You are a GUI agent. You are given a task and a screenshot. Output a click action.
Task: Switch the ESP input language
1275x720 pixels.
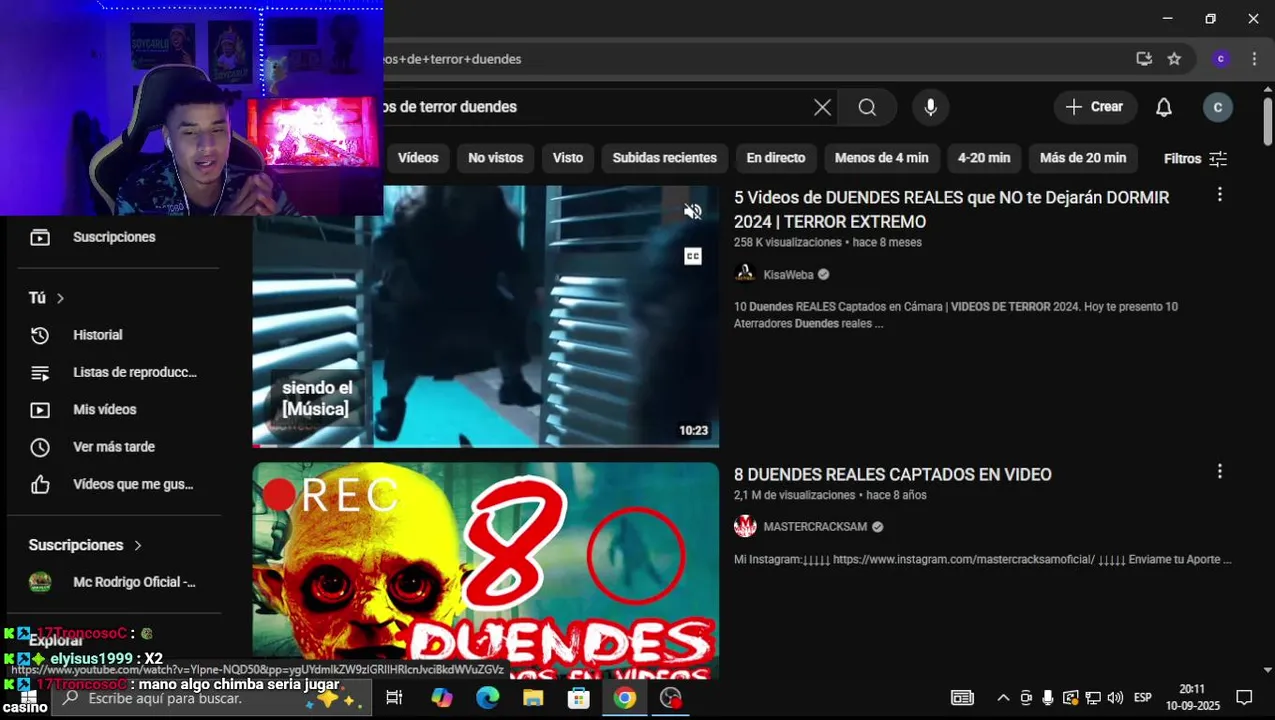click(x=1143, y=698)
